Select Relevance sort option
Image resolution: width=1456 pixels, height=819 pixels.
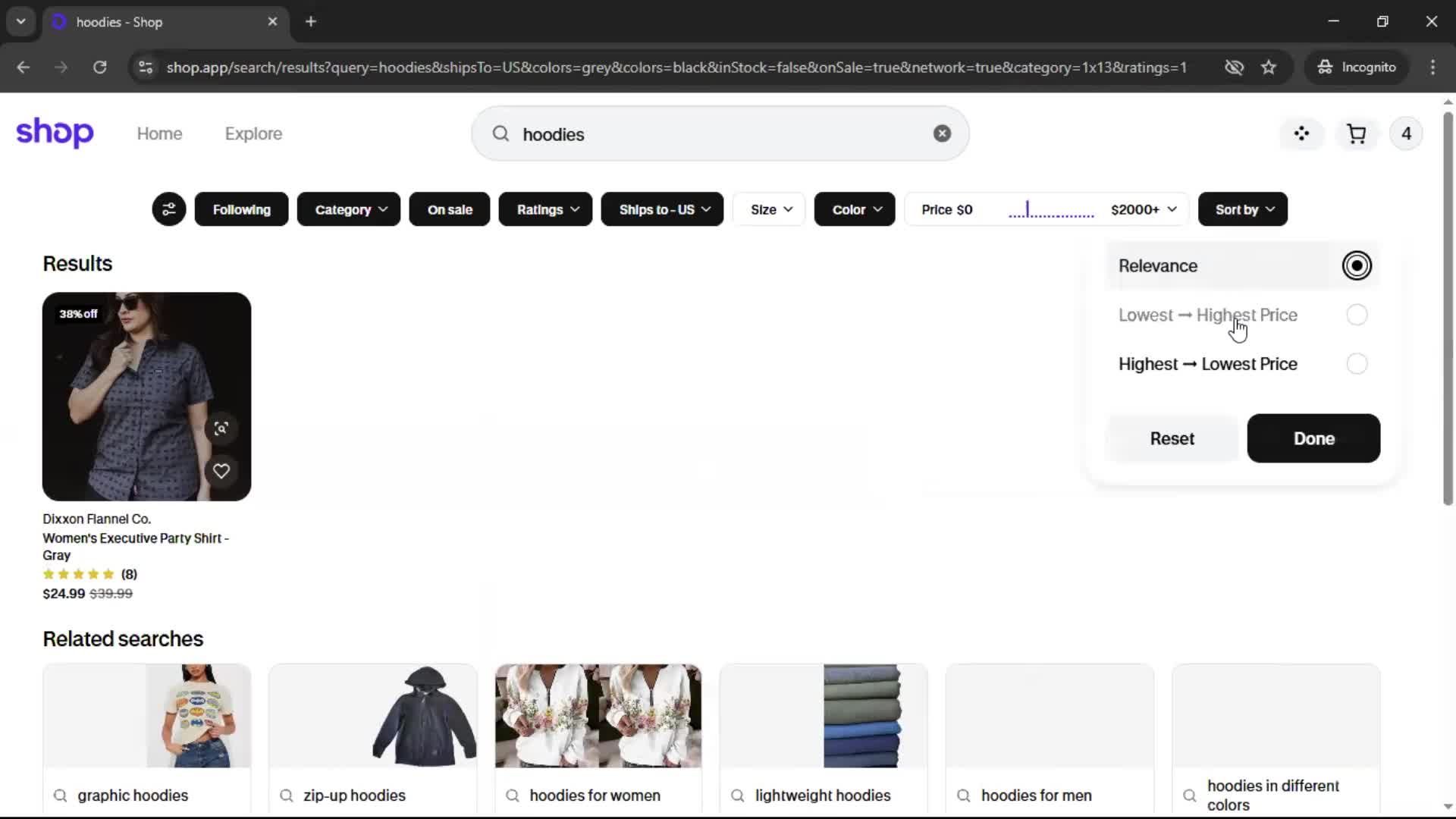click(x=1356, y=266)
